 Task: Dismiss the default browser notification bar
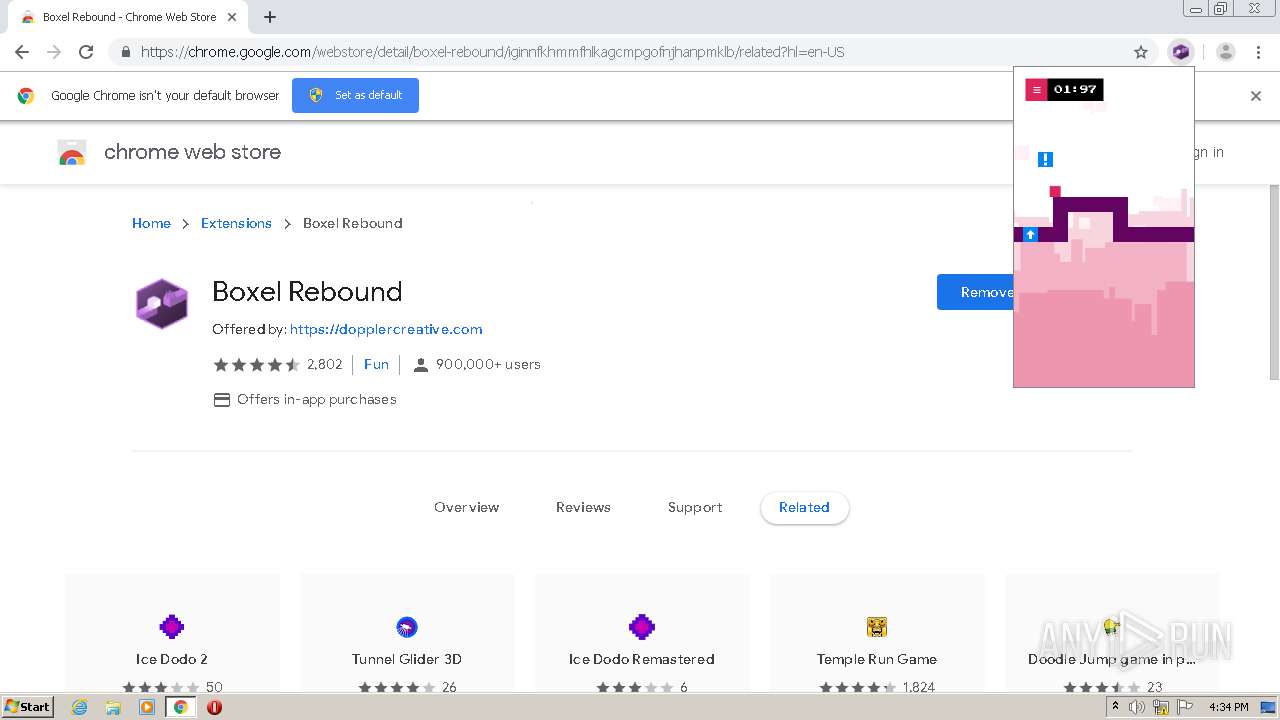coord(1256,96)
